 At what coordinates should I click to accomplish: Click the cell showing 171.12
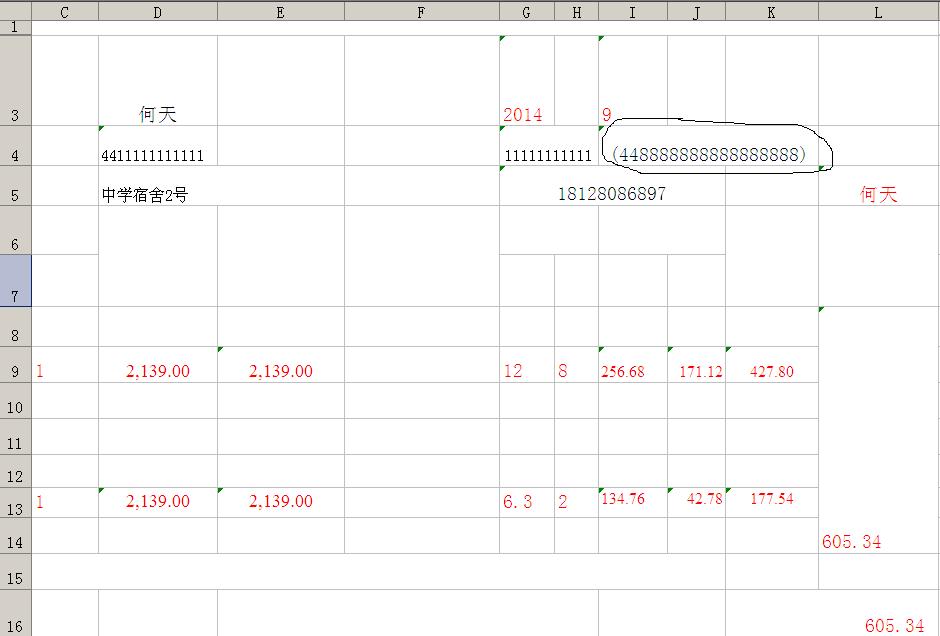696,372
